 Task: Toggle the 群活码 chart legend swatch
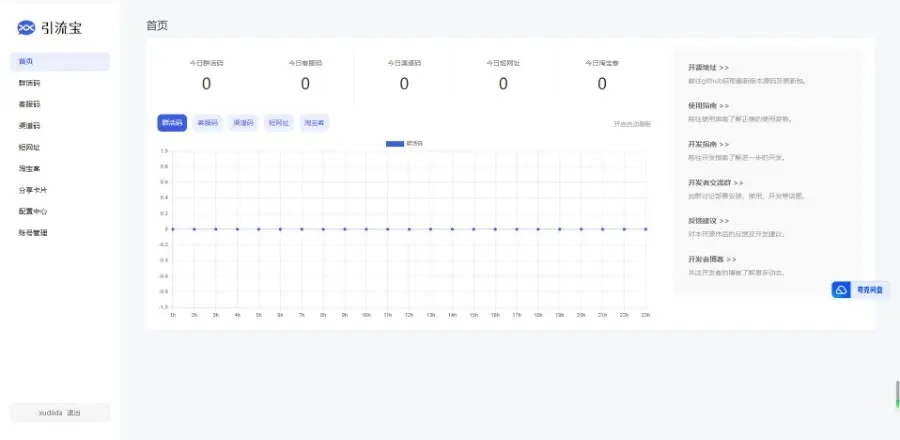point(395,143)
